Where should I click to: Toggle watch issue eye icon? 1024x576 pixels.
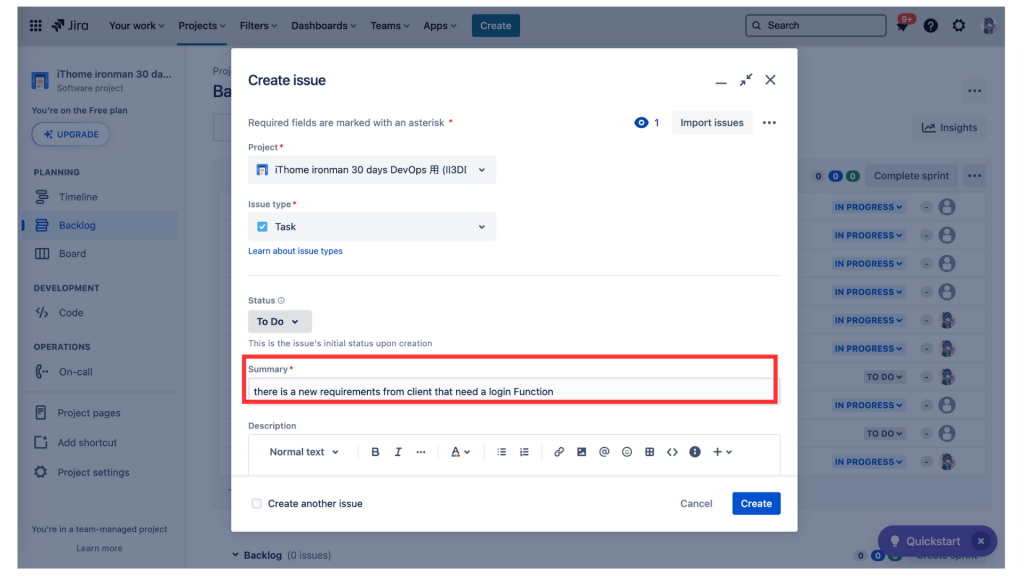point(641,123)
